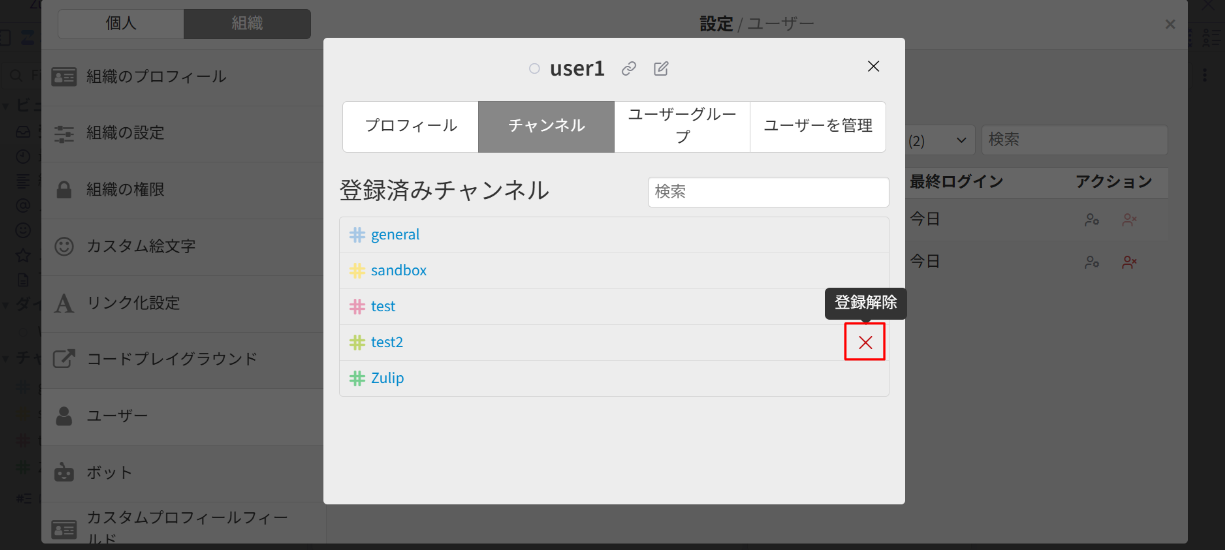This screenshot has width=1225, height=550.
Task: Open the general channel link
Action: click(395, 235)
